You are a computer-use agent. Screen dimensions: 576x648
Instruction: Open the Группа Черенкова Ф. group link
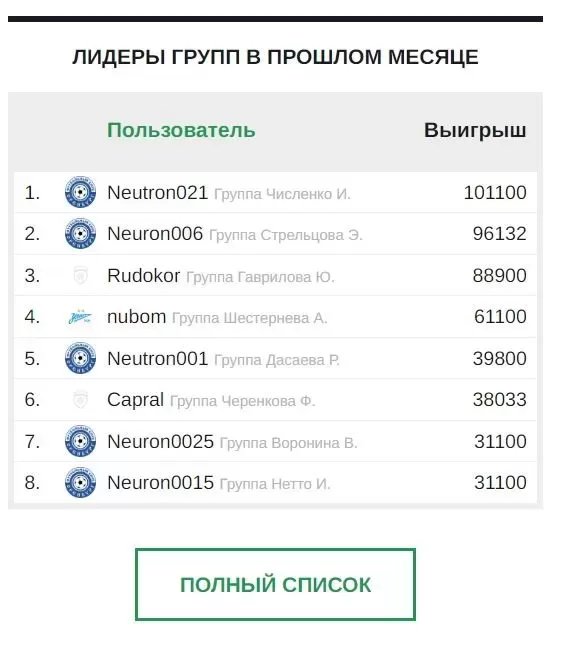243,401
